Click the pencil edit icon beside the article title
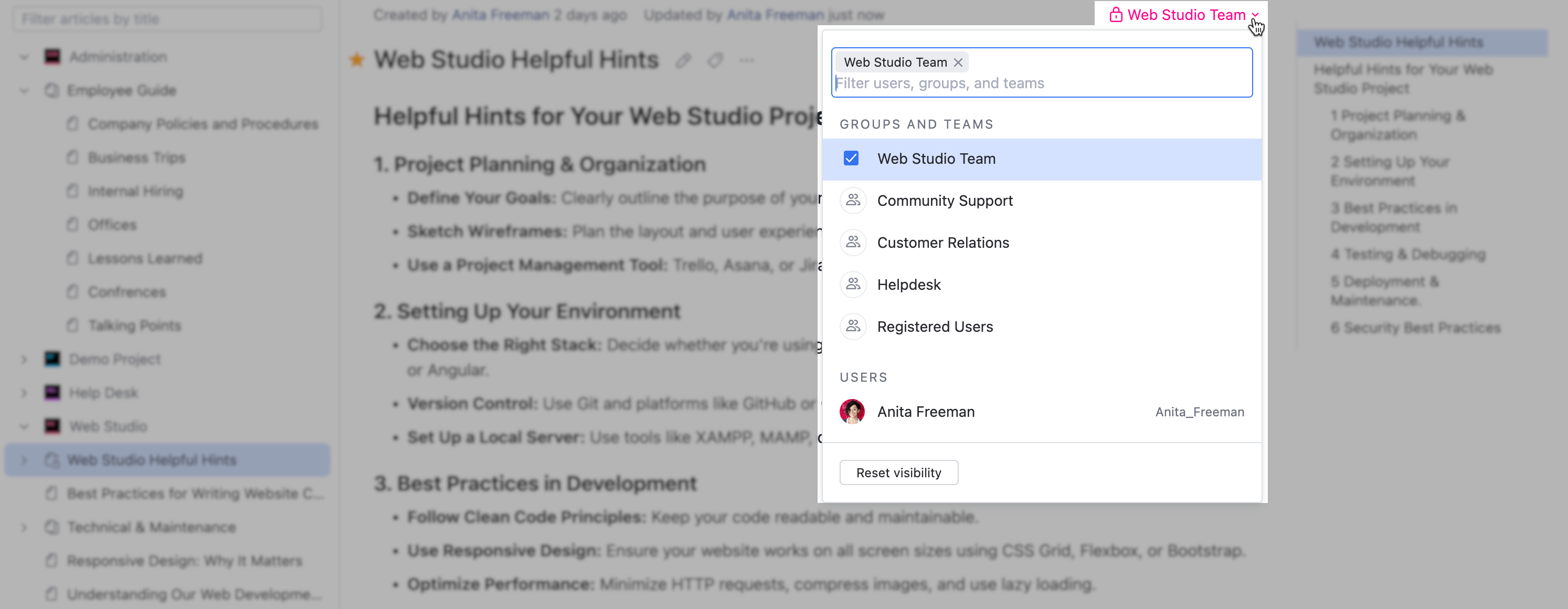1568x609 pixels. pyautogui.click(x=684, y=60)
